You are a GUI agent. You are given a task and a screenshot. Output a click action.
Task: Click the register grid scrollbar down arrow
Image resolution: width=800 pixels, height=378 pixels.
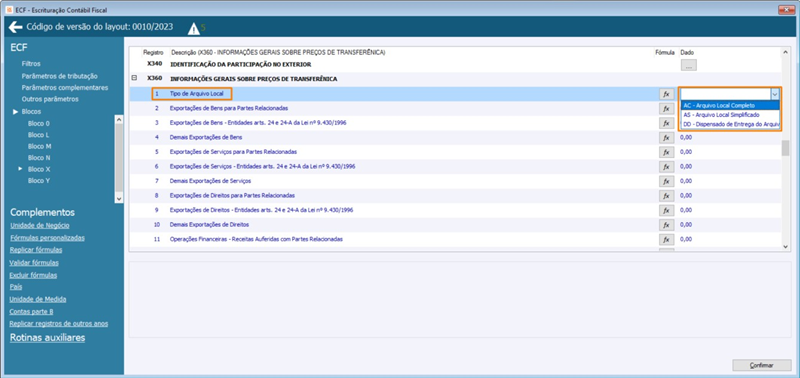(x=785, y=246)
